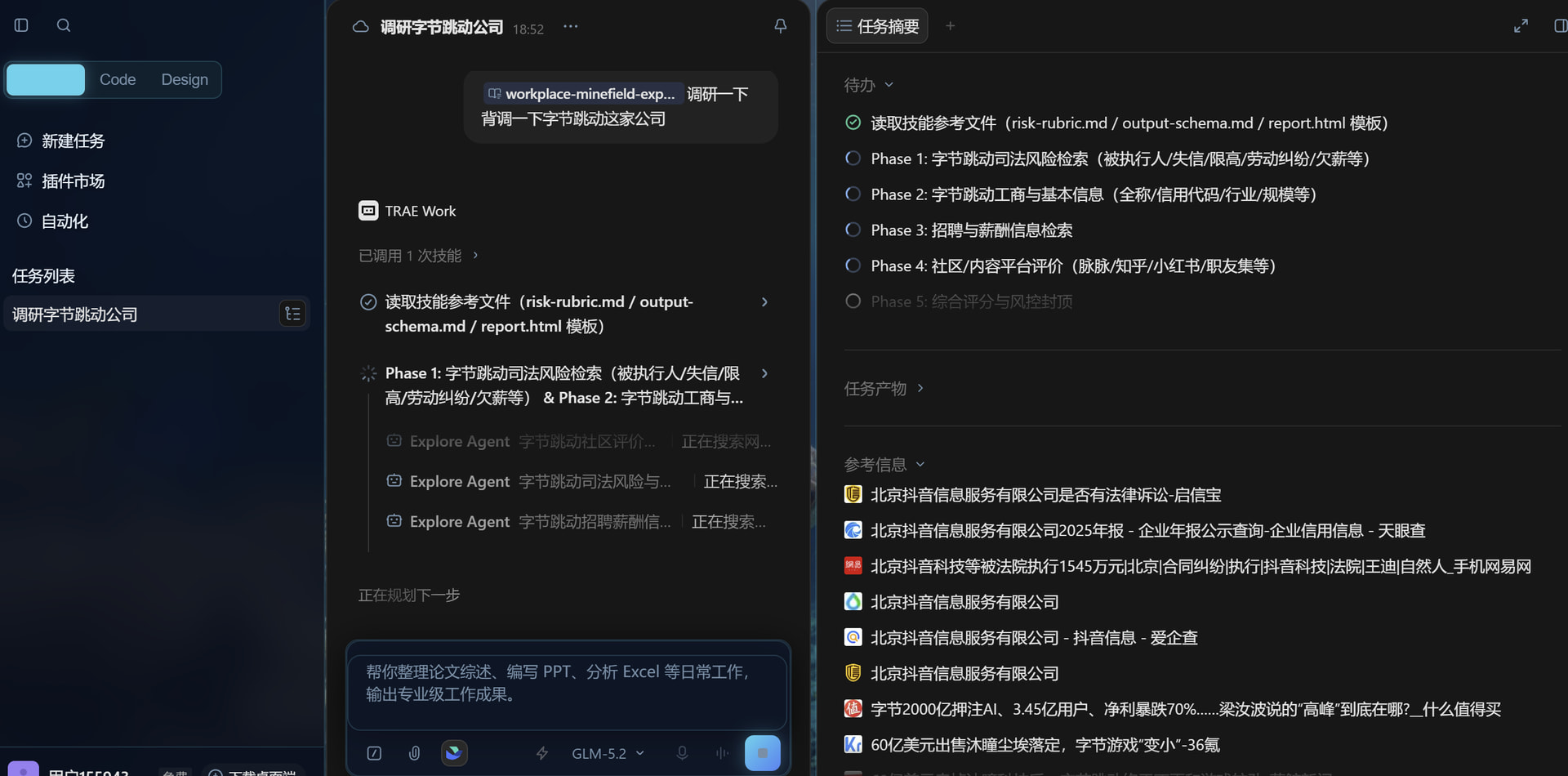Image resolution: width=1568 pixels, height=776 pixels.
Task: Stop the running task with the square button
Action: [763, 753]
